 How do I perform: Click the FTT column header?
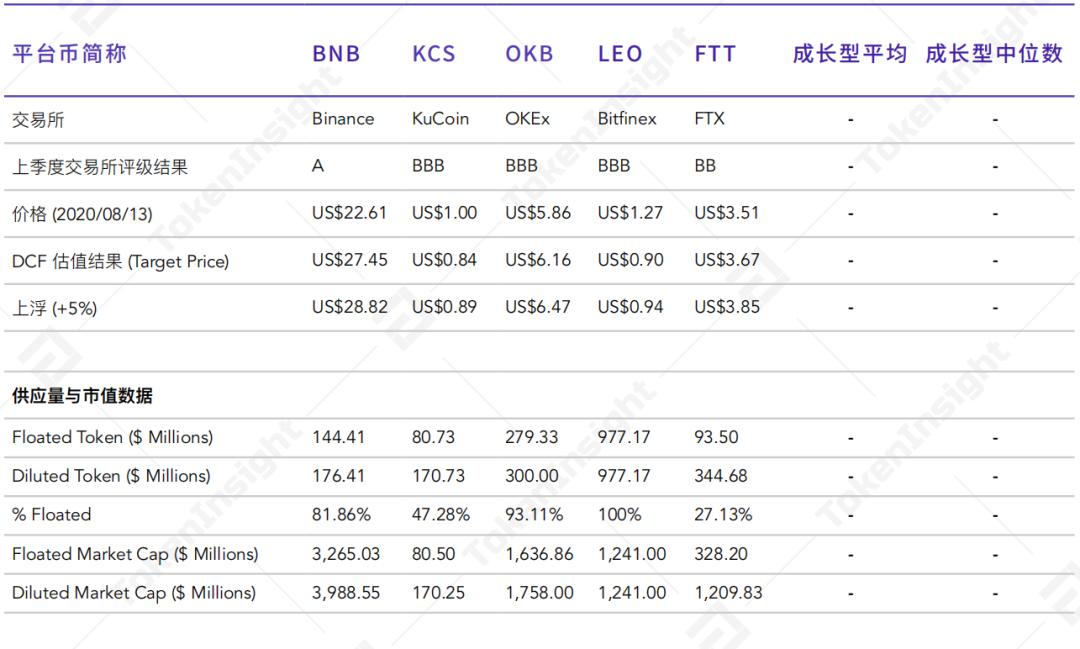[715, 54]
